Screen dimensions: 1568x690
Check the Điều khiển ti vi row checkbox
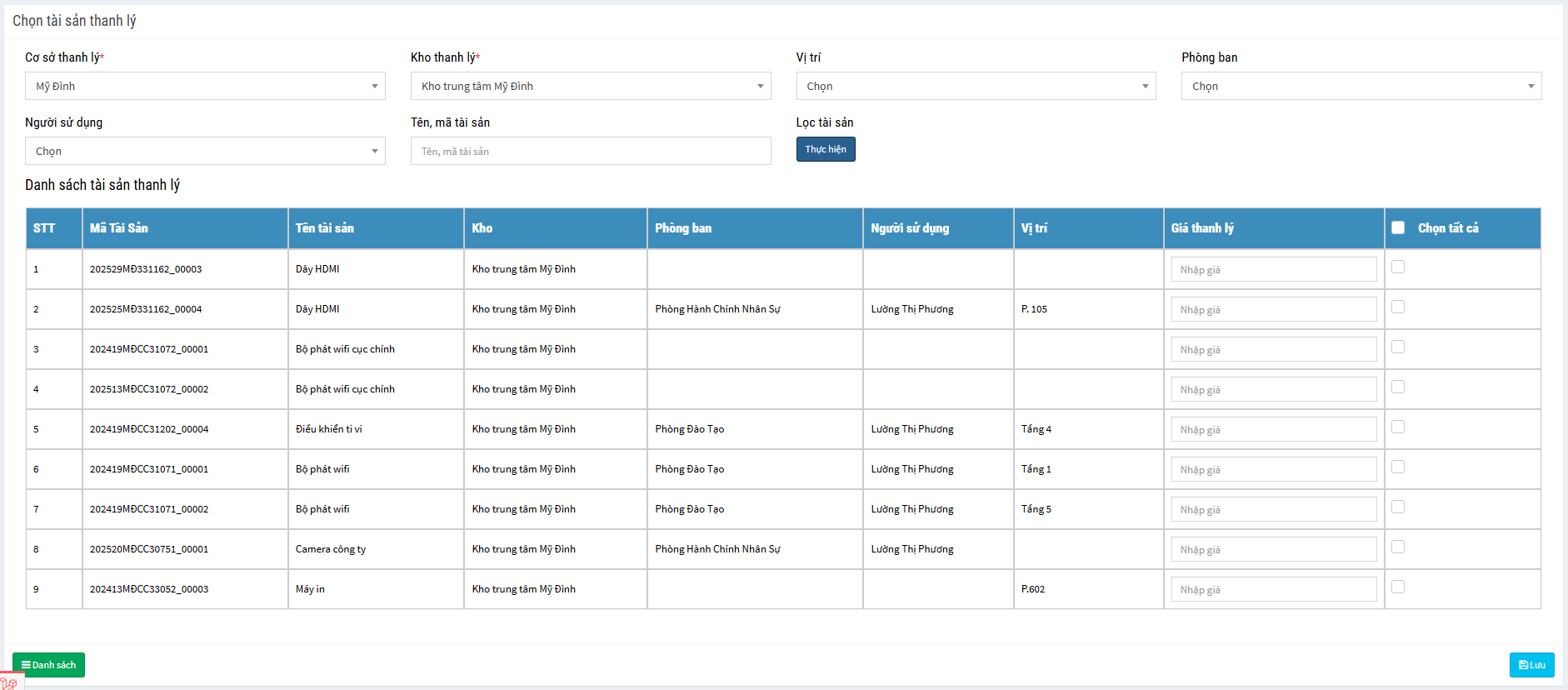pyautogui.click(x=1398, y=427)
